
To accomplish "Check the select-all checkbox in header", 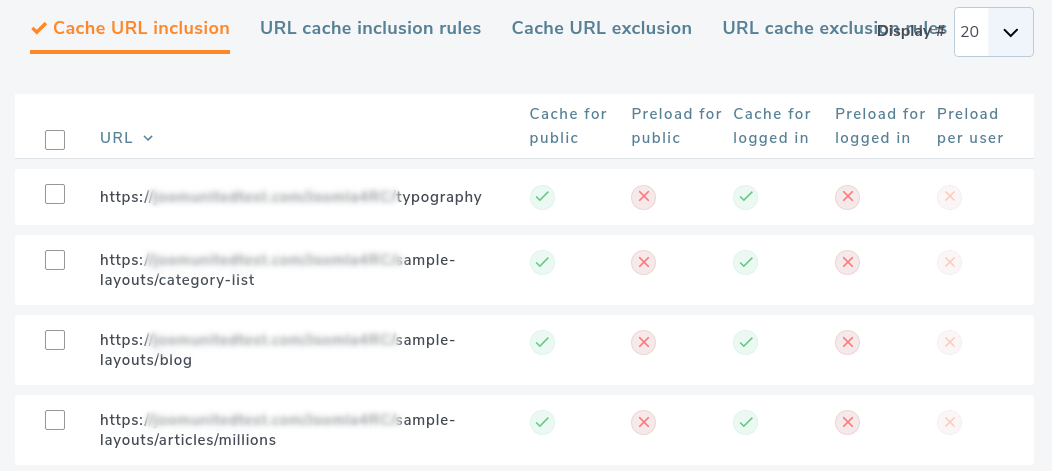I will (x=55, y=140).
